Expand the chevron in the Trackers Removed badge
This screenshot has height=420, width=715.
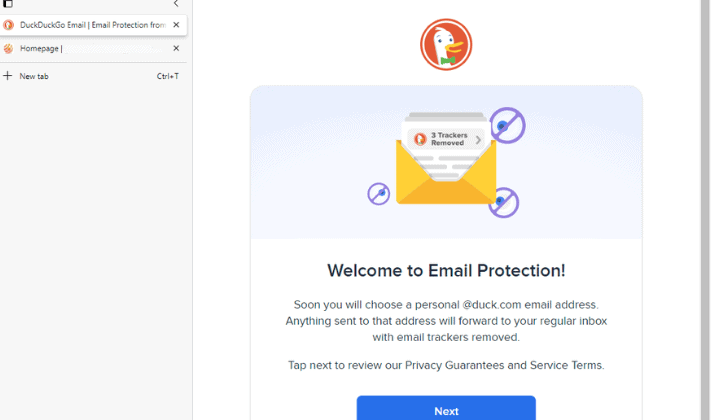pos(478,140)
